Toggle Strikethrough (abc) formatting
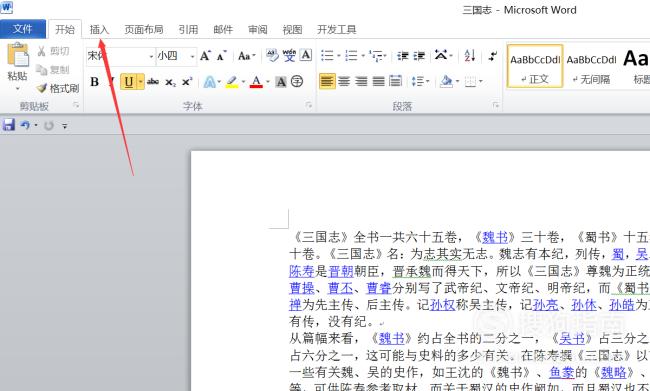The image size is (650, 391). pos(153,82)
